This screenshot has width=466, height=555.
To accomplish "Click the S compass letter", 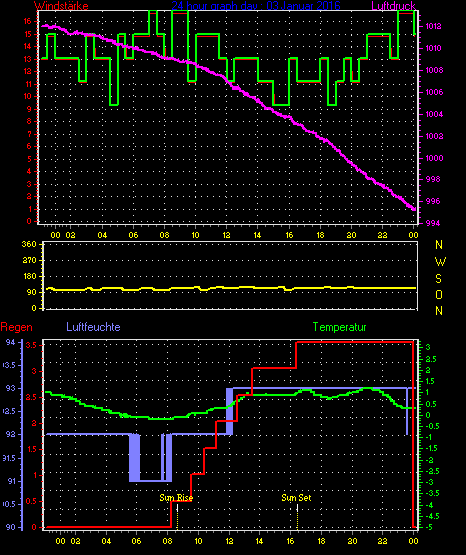I will click(438, 279).
